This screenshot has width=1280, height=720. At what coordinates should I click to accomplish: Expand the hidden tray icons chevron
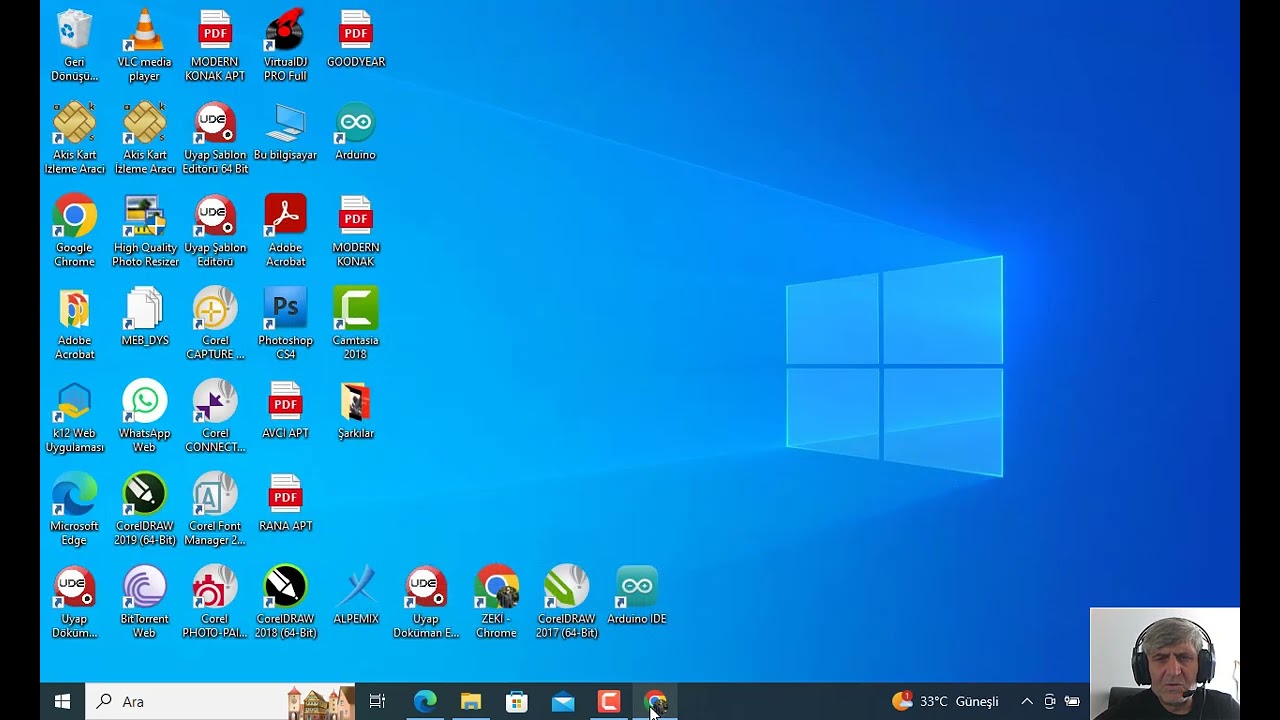tap(1027, 702)
